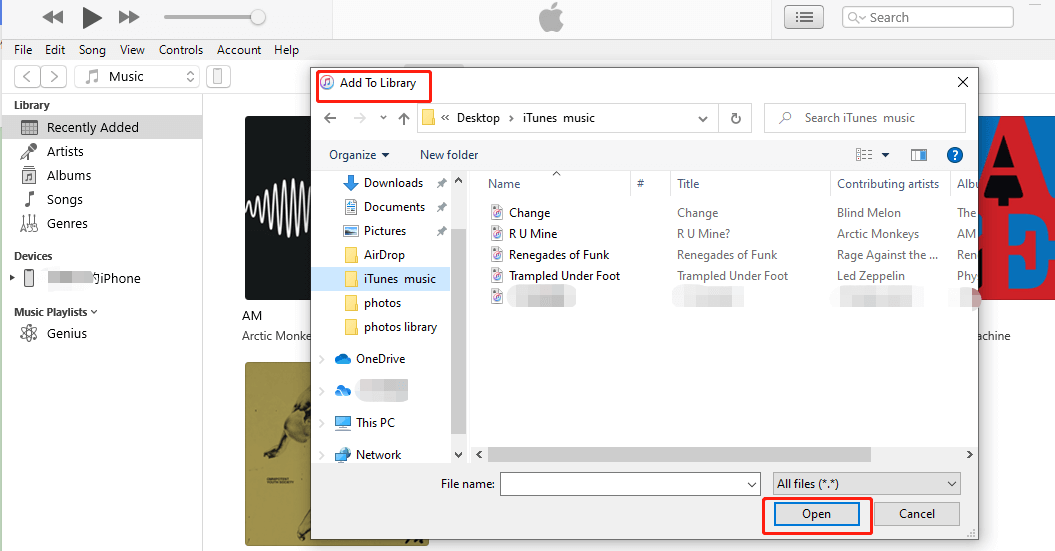Open the list view icon beside Search
1055x551 pixels.
click(x=804, y=17)
